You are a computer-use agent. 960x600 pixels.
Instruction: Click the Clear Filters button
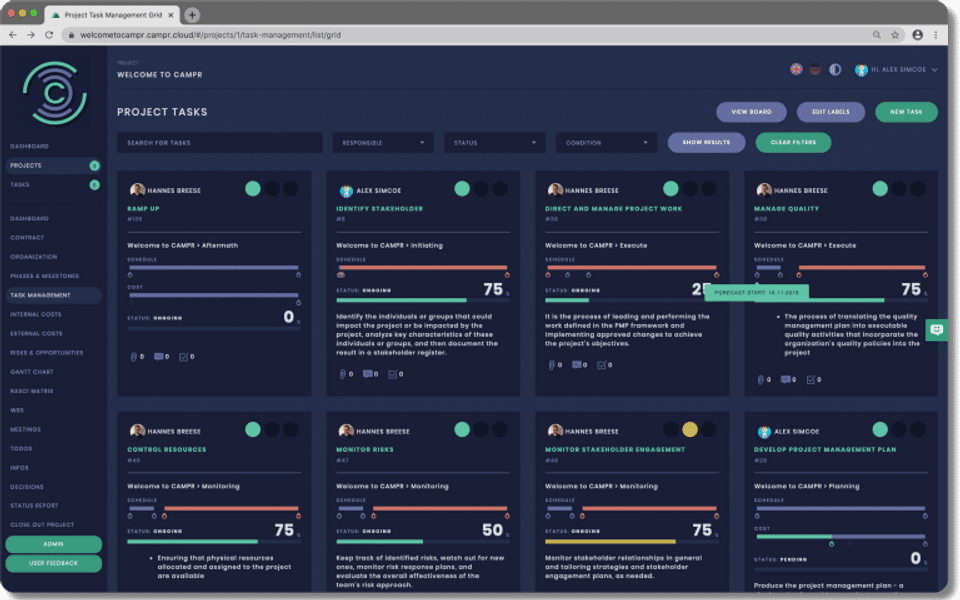click(x=793, y=142)
